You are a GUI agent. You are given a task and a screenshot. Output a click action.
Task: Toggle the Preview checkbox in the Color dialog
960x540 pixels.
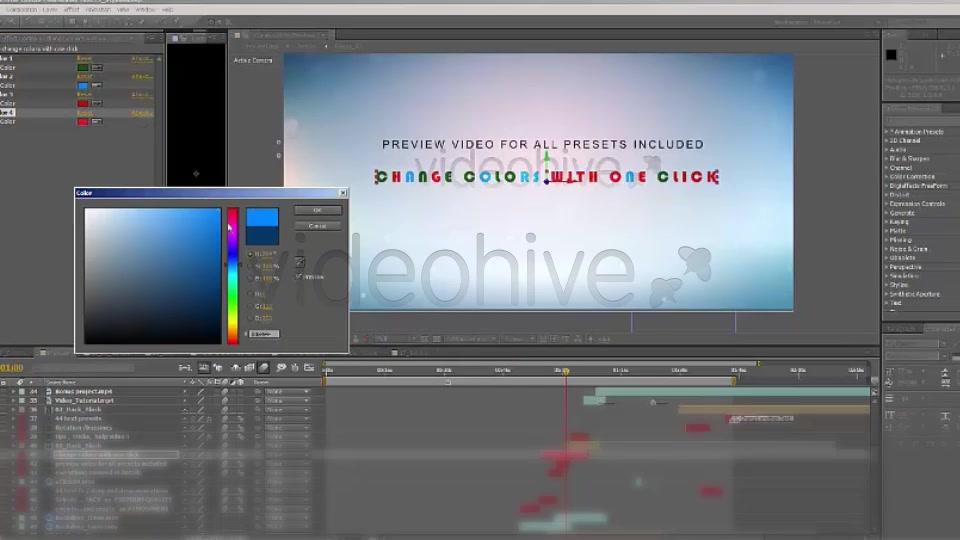coord(299,277)
